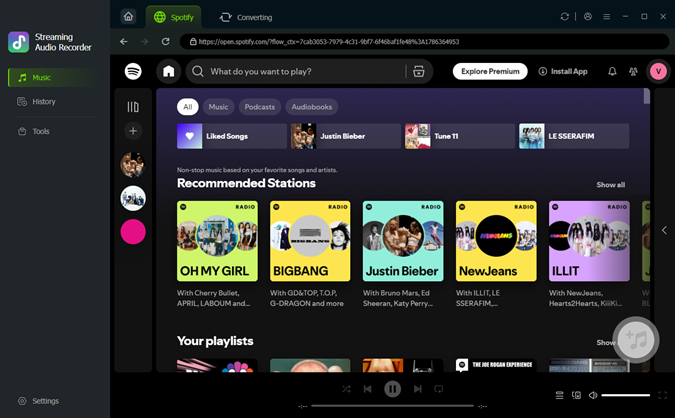Viewport: 675px width, 418px height.
Task: Select Music in the left sidebar
Action: tap(54, 77)
